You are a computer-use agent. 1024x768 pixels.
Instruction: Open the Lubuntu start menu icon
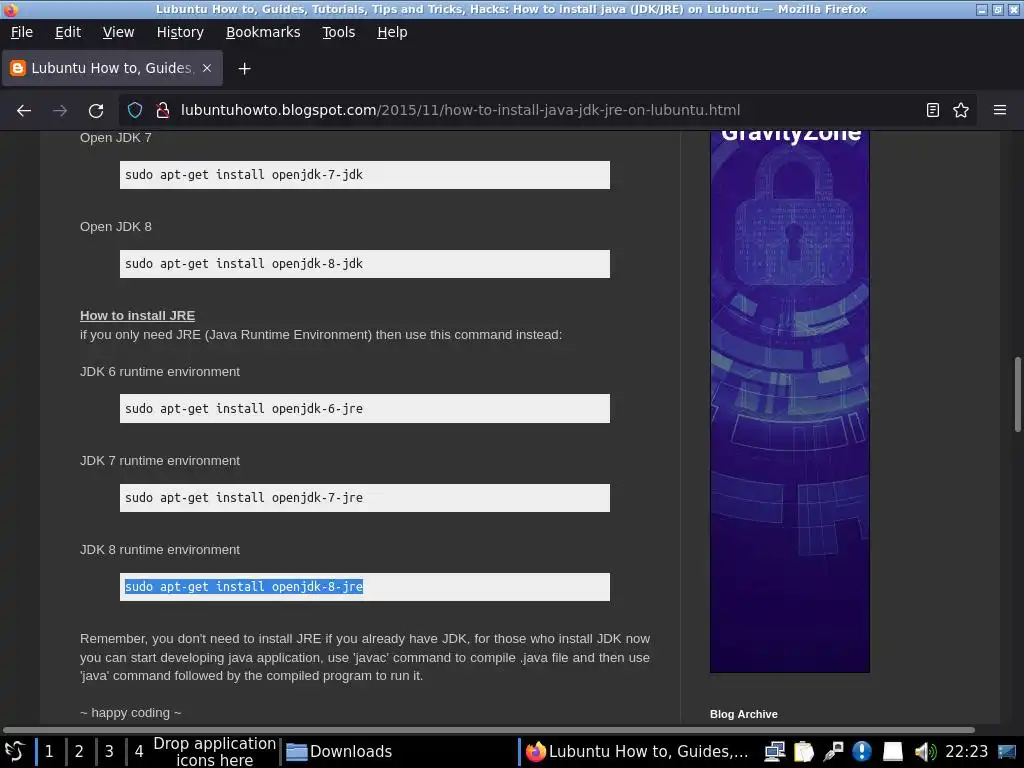point(14,751)
